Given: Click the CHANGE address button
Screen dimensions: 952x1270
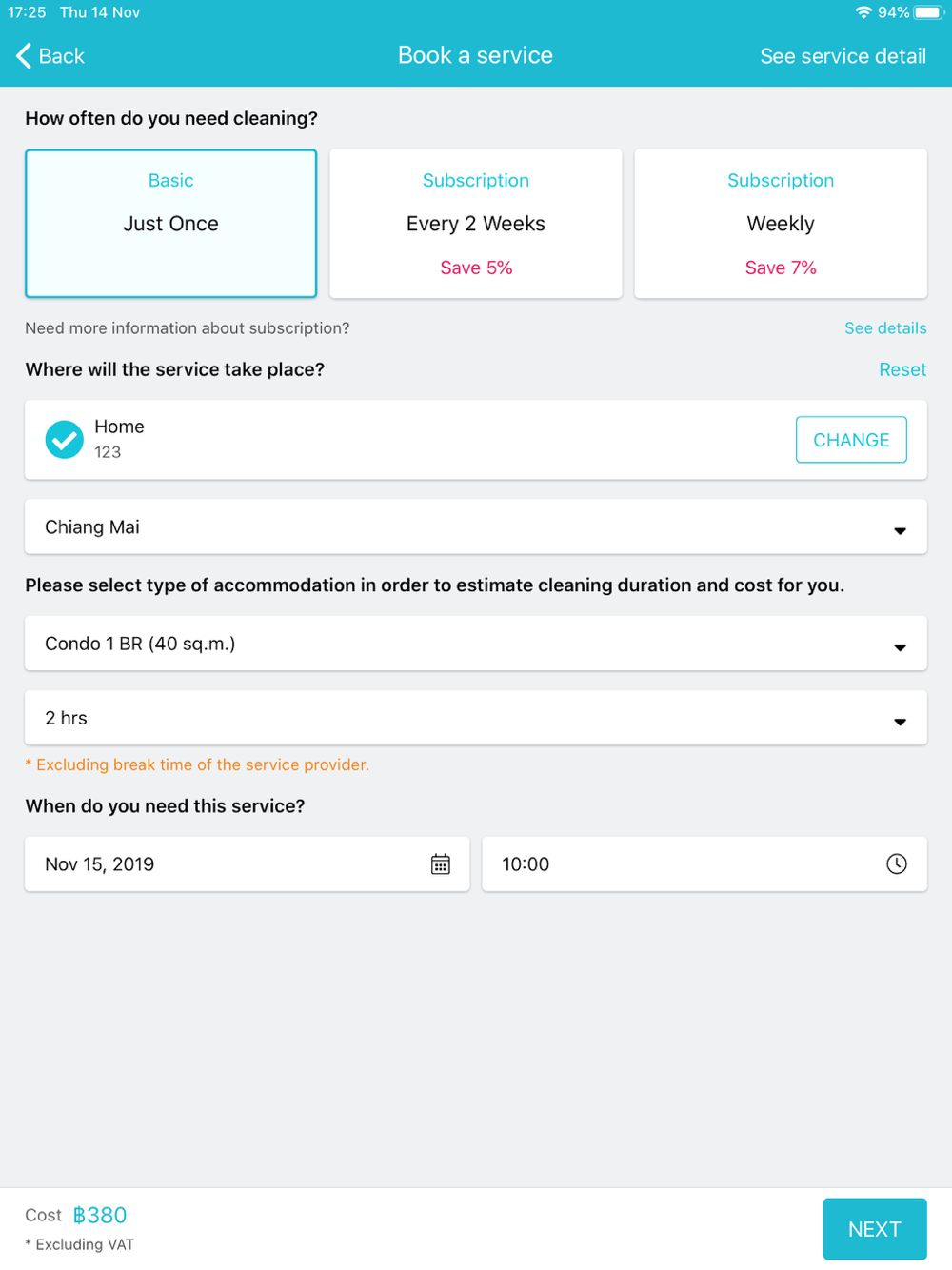Looking at the screenshot, I should [851, 440].
